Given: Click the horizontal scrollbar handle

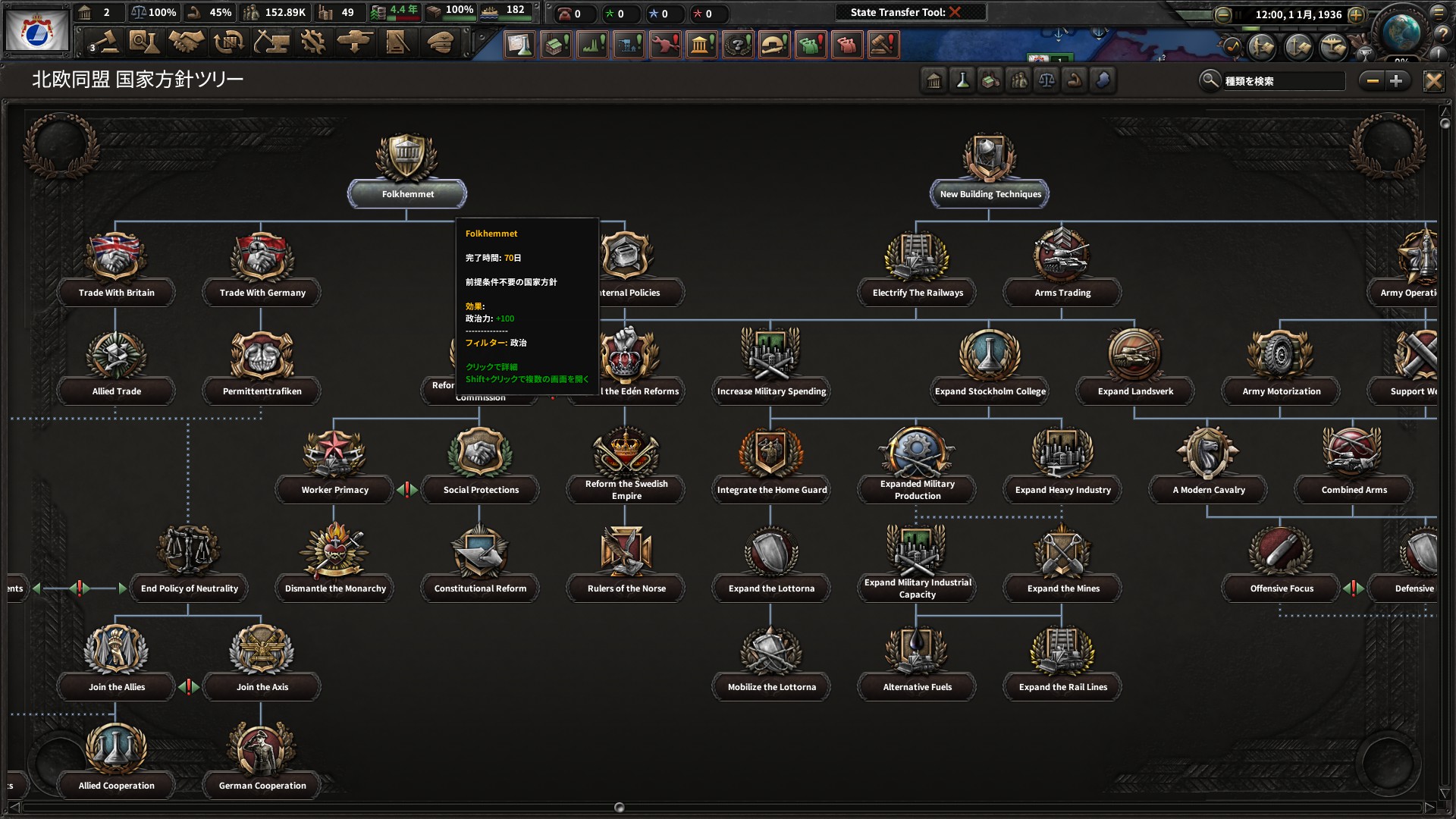Looking at the screenshot, I should [x=619, y=808].
